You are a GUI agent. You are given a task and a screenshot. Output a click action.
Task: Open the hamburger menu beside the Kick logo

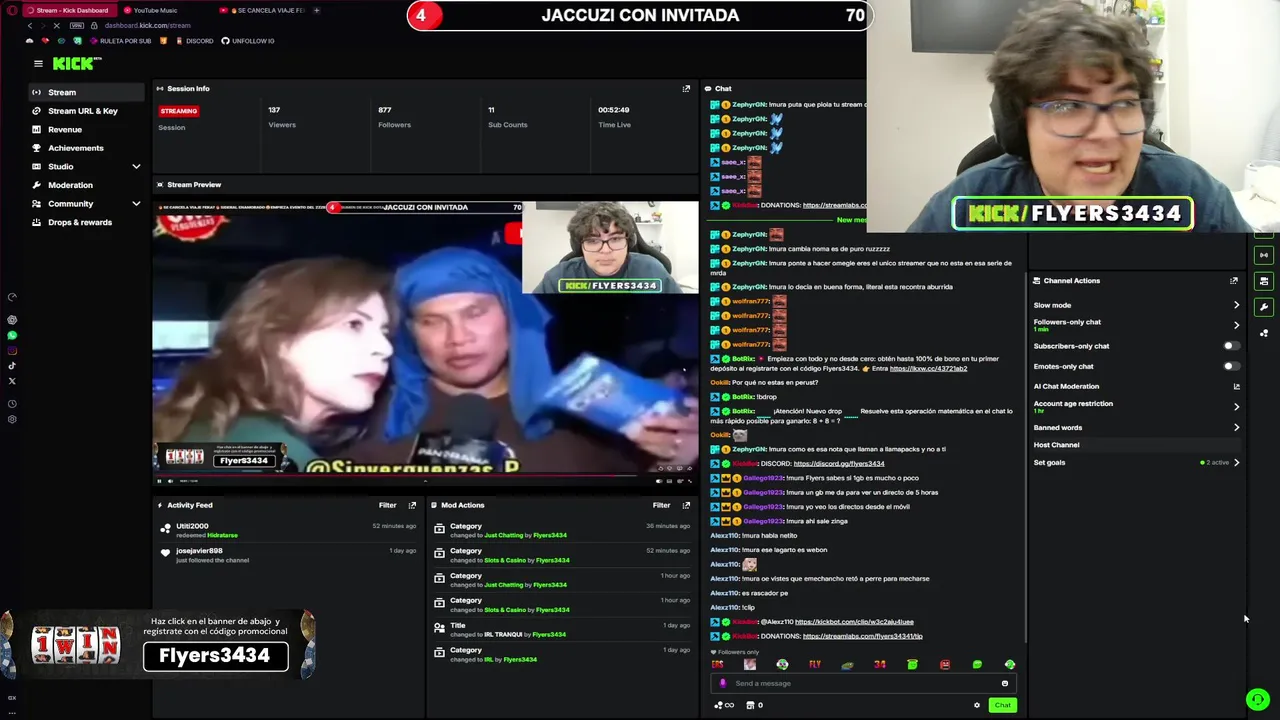tap(38, 63)
